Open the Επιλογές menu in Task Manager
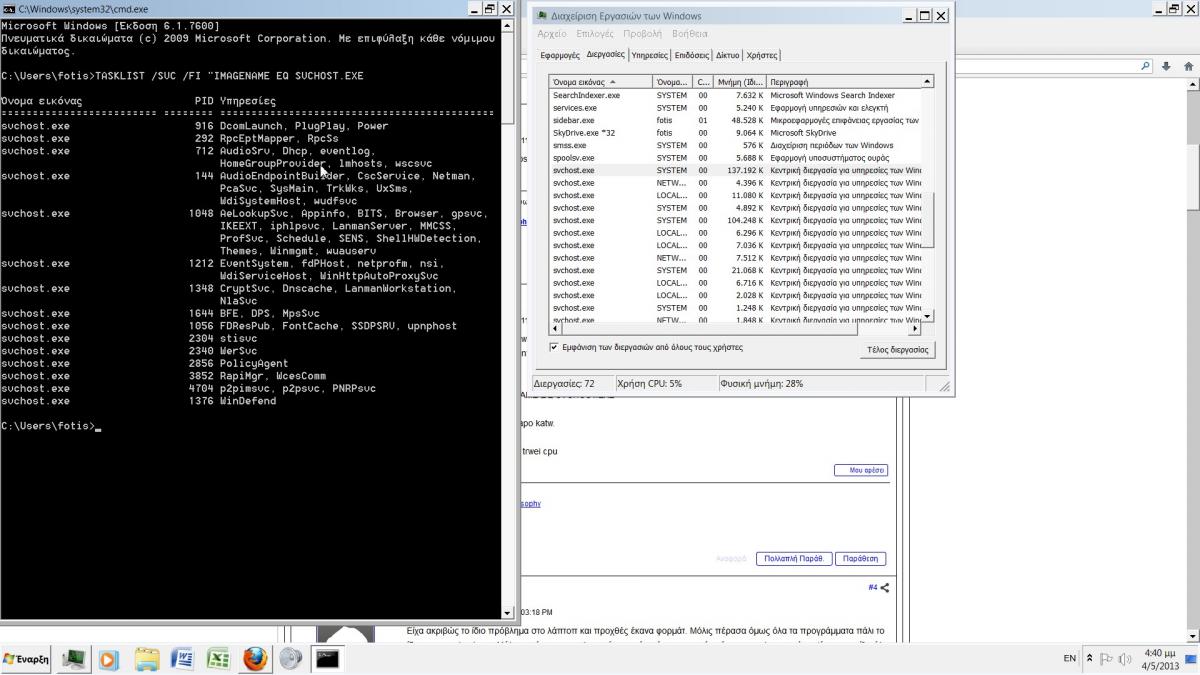Screen dimensions: 1200x675 [x=595, y=34]
